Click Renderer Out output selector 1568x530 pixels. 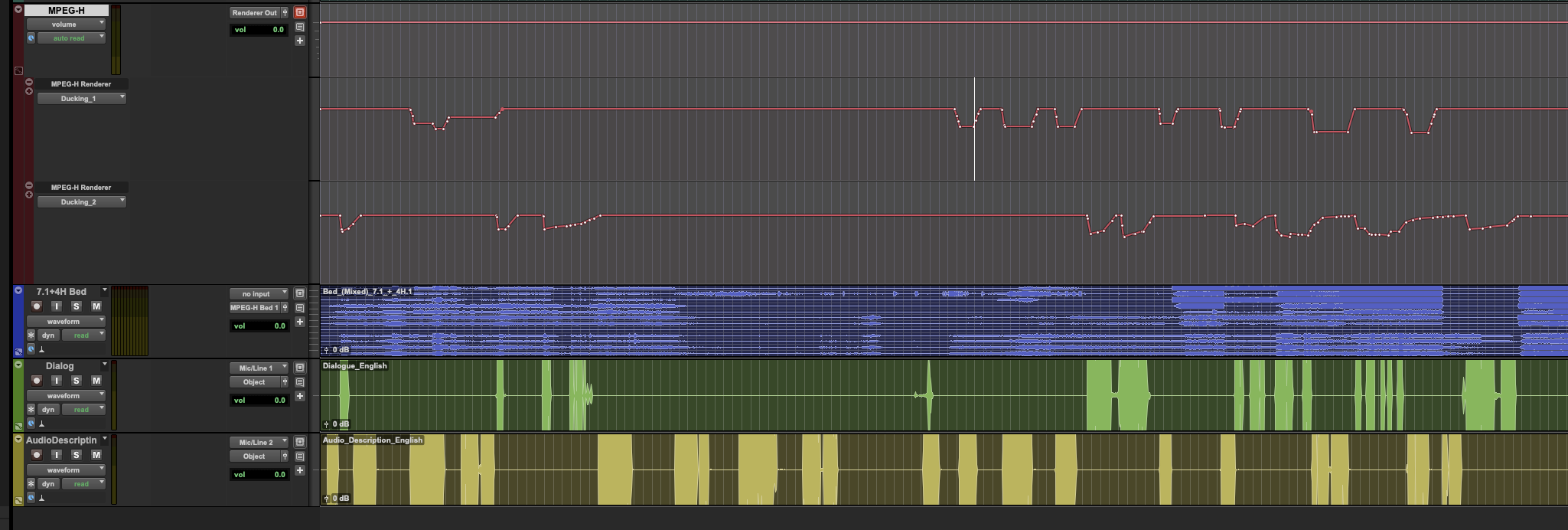coord(255,12)
